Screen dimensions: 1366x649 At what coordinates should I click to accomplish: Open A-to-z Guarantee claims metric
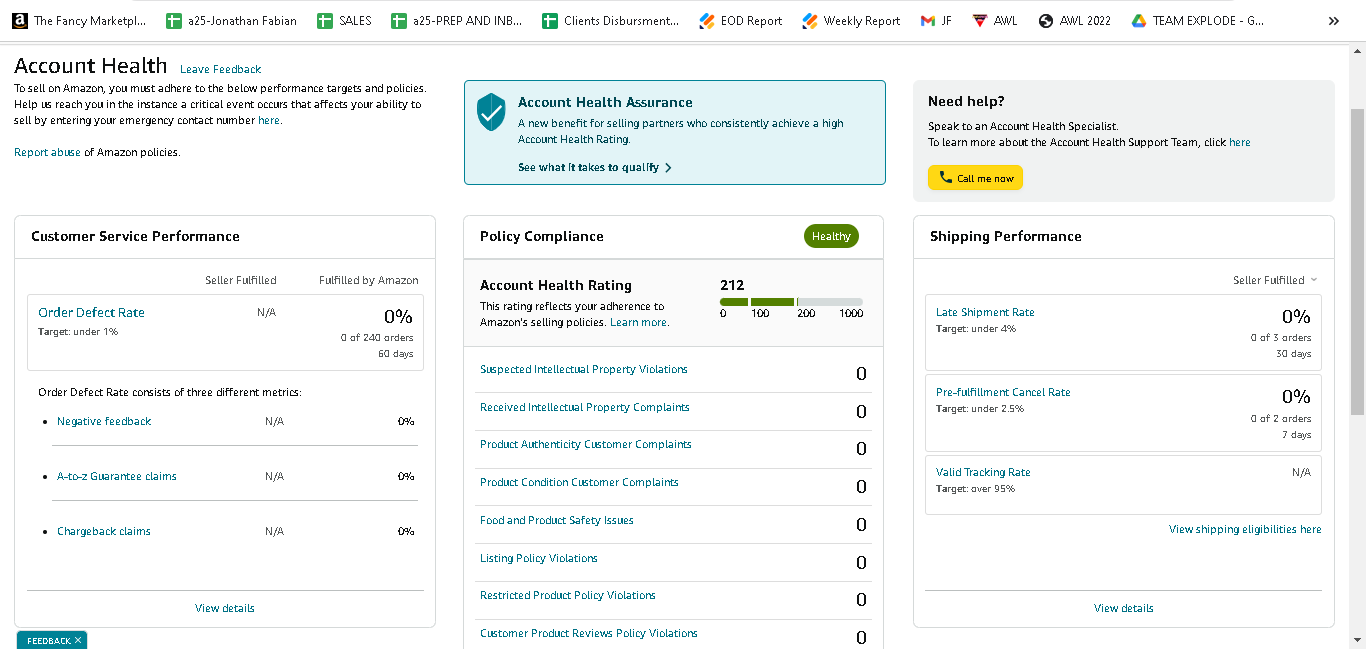click(117, 476)
